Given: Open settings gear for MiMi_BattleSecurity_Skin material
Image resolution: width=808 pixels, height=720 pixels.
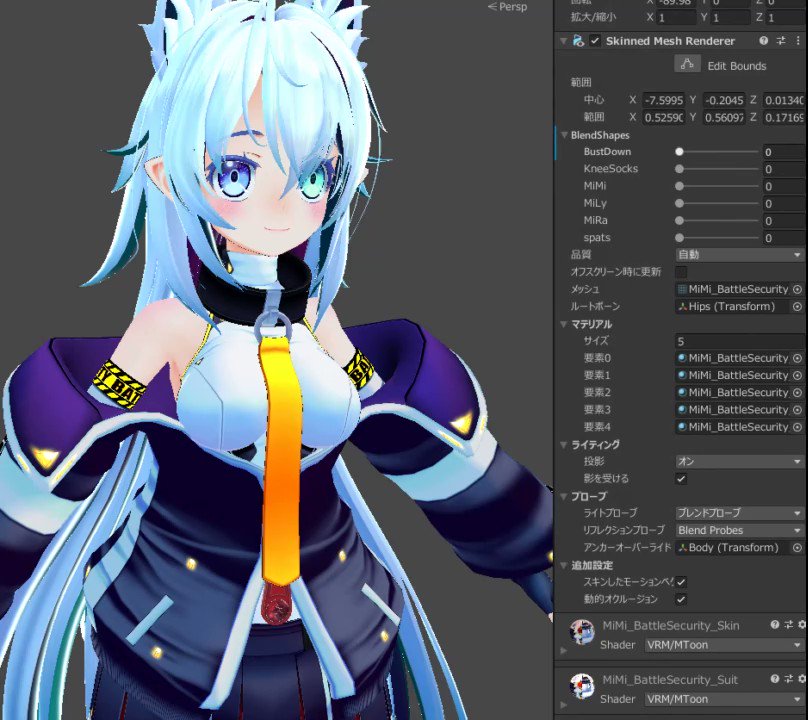Looking at the screenshot, I should coord(802,625).
